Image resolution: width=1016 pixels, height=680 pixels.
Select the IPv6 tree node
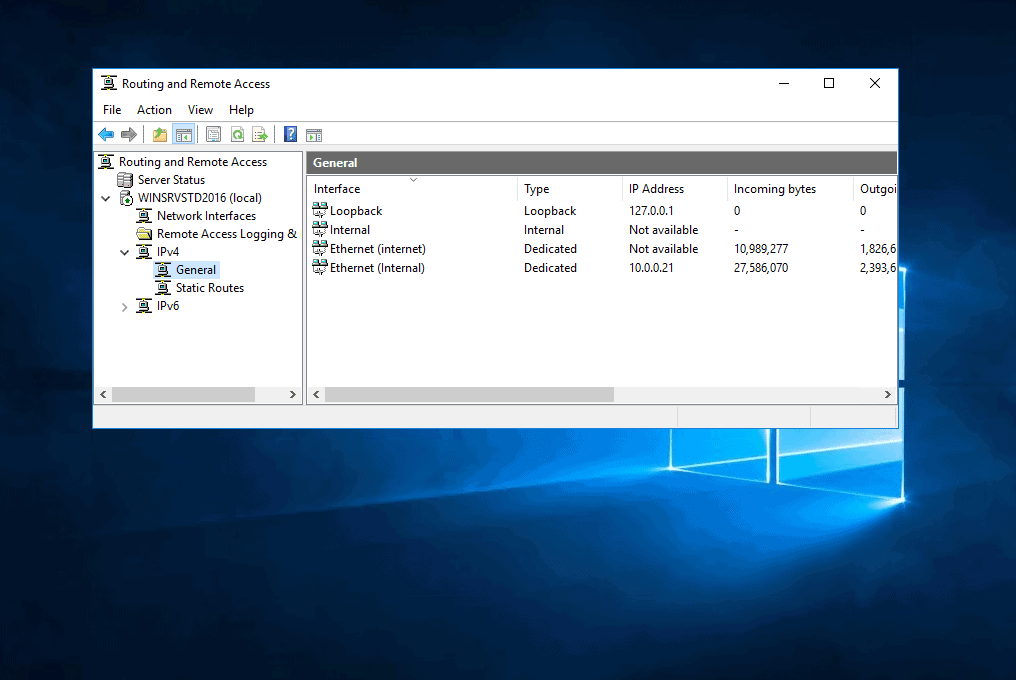pos(168,306)
